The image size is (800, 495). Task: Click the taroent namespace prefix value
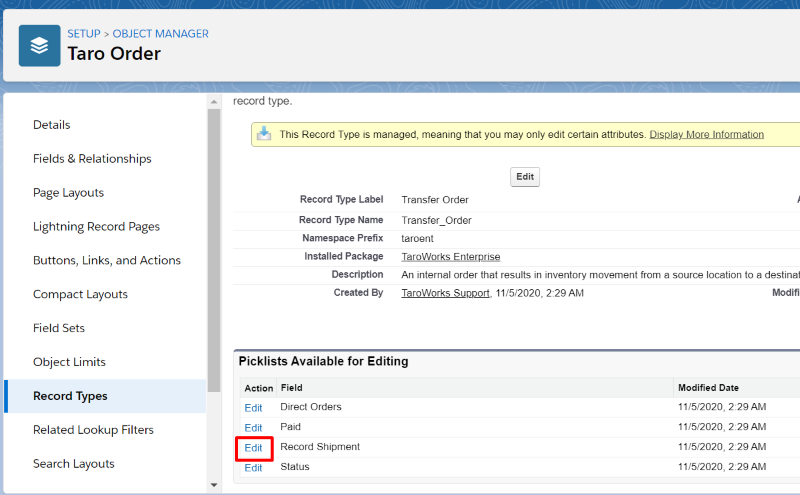point(417,238)
